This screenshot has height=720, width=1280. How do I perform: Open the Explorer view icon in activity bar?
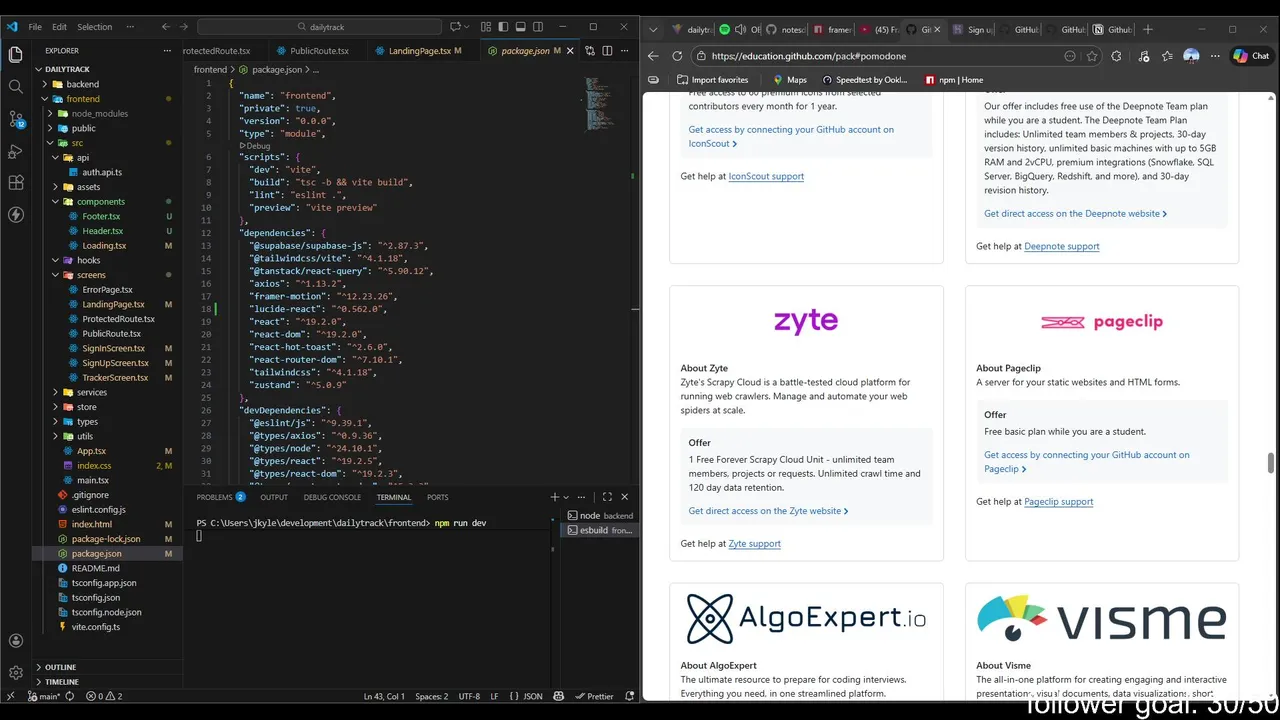[16, 54]
